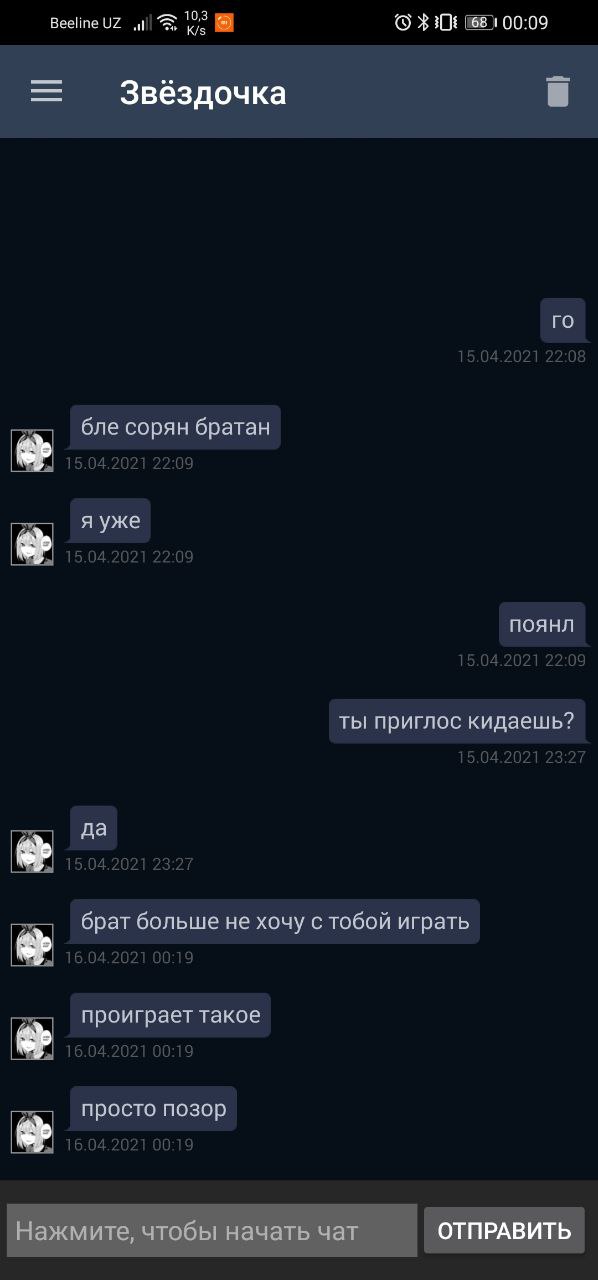Image resolution: width=598 pixels, height=1280 pixels.
Task: Select the 'го' message bubble
Action: [x=563, y=320]
